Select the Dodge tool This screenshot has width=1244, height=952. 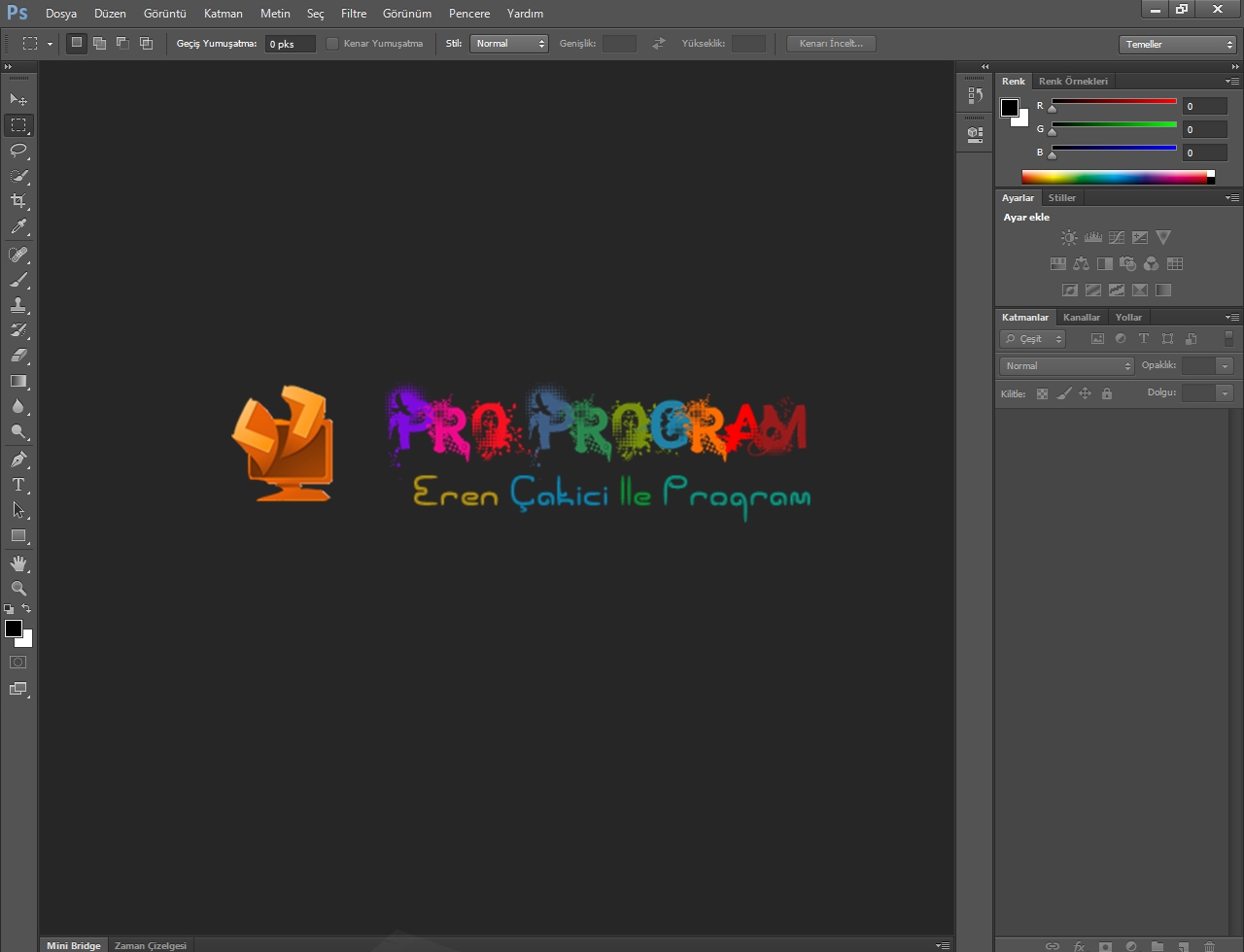tap(18, 432)
